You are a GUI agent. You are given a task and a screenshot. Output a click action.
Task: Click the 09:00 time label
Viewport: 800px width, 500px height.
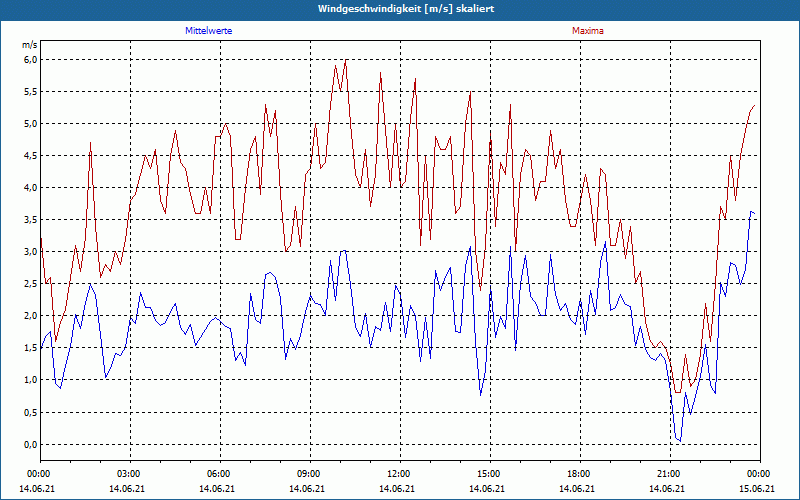307,474
